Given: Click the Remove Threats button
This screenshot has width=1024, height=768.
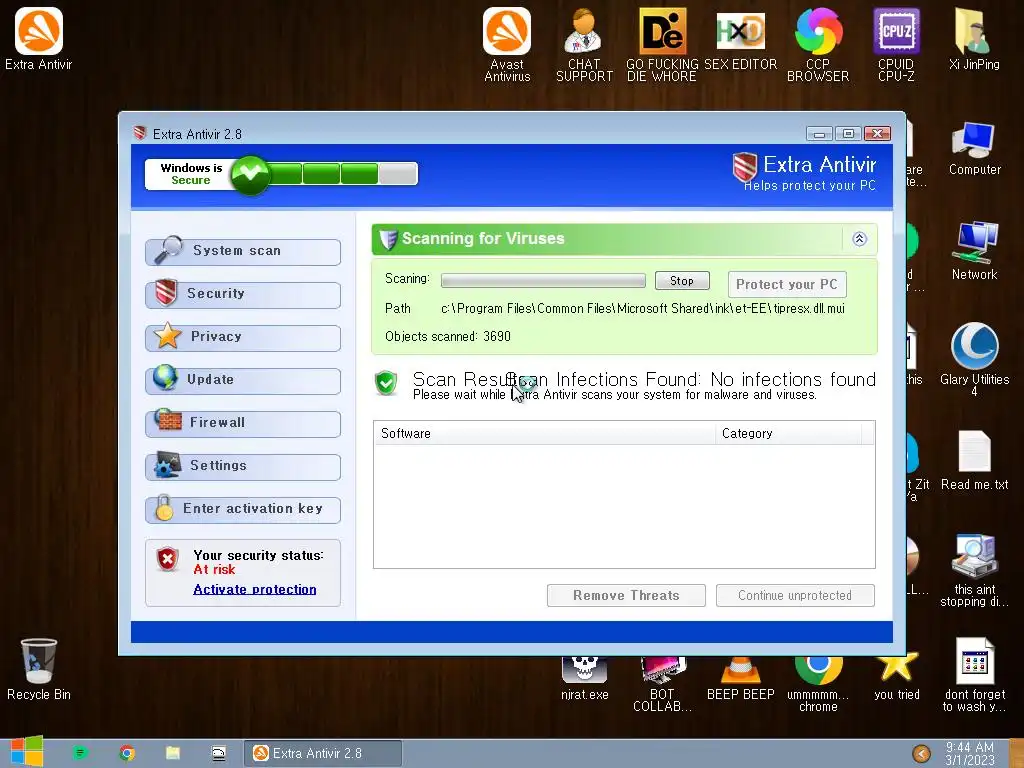Looking at the screenshot, I should [626, 596].
